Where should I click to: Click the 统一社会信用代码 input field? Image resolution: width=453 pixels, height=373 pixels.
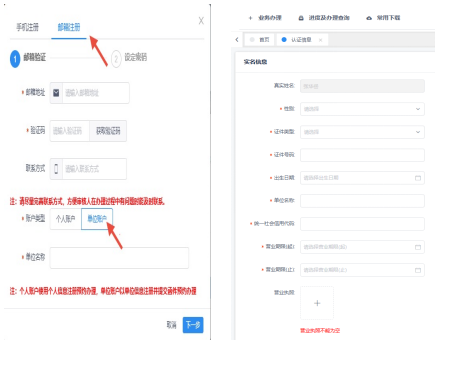[362, 224]
